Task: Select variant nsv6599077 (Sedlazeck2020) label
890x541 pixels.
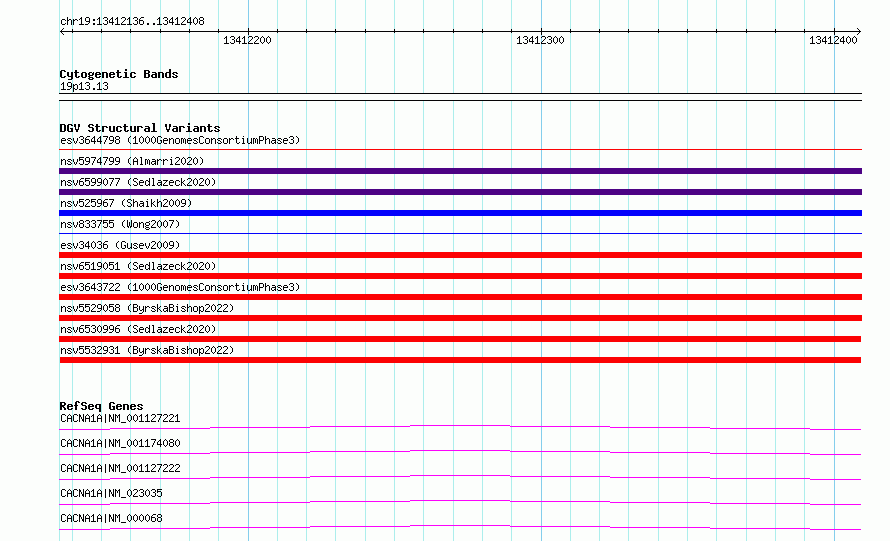Action: [138, 182]
